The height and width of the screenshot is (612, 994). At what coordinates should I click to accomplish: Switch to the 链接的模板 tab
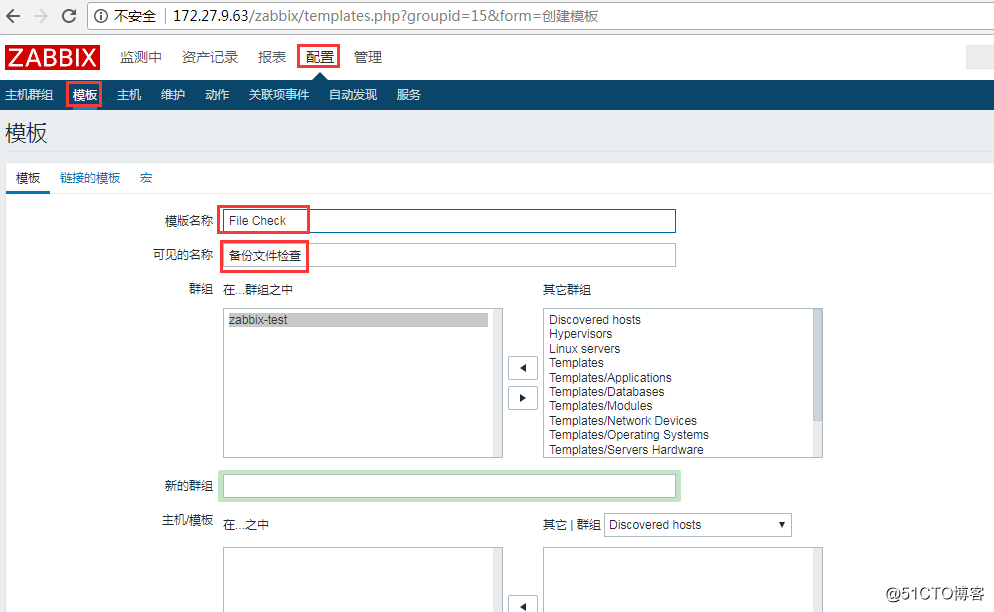[x=90, y=178]
